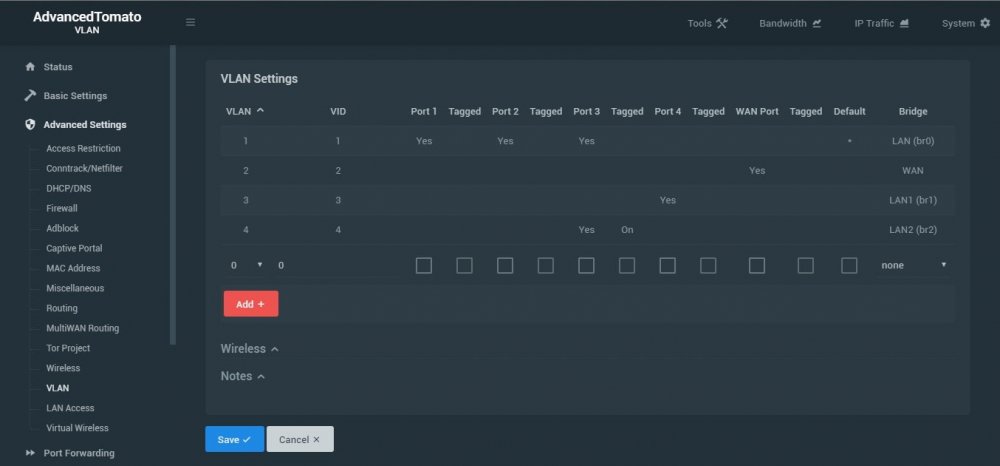Click the Cancel button

[x=300, y=439]
